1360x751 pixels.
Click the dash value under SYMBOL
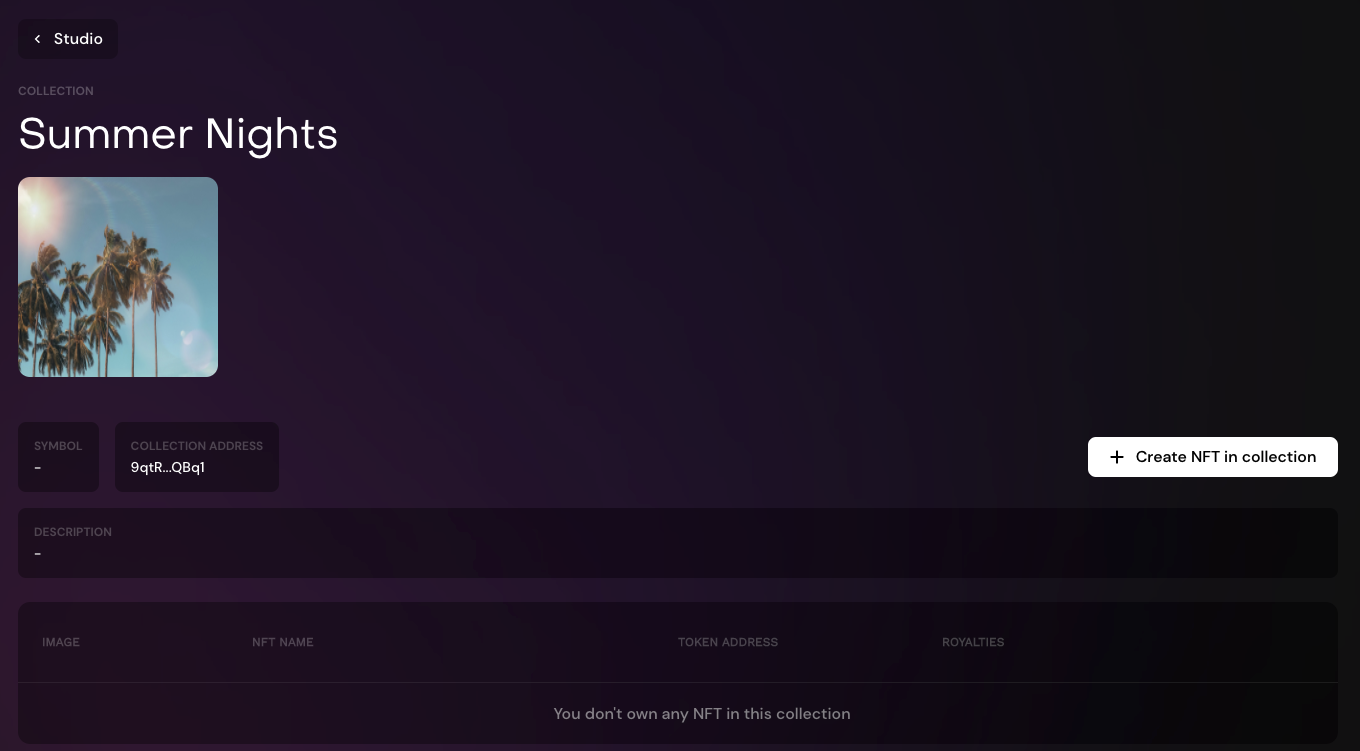click(x=37, y=467)
